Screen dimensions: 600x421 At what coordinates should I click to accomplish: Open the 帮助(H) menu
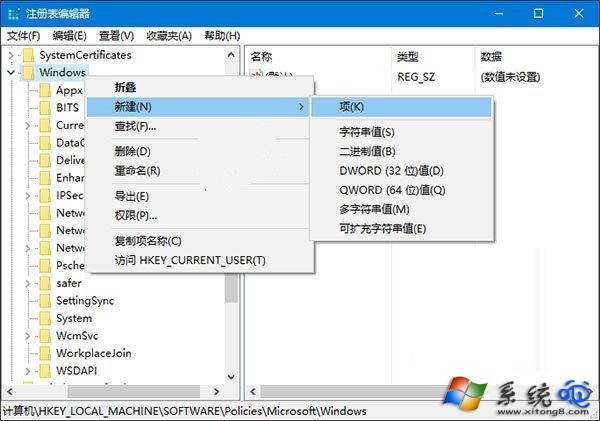click(x=222, y=36)
